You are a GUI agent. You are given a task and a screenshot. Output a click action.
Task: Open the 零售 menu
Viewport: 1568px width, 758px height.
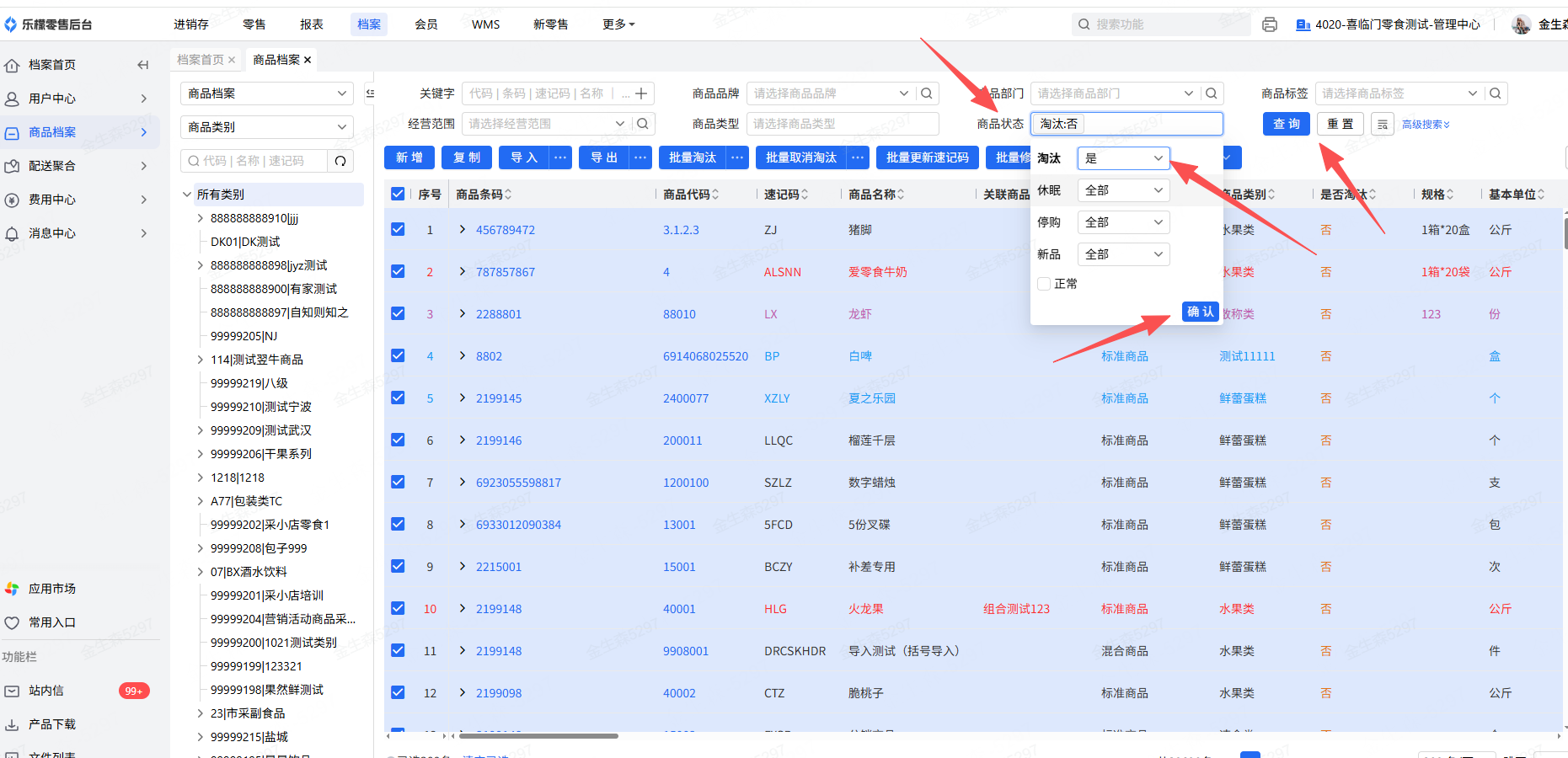pos(254,24)
